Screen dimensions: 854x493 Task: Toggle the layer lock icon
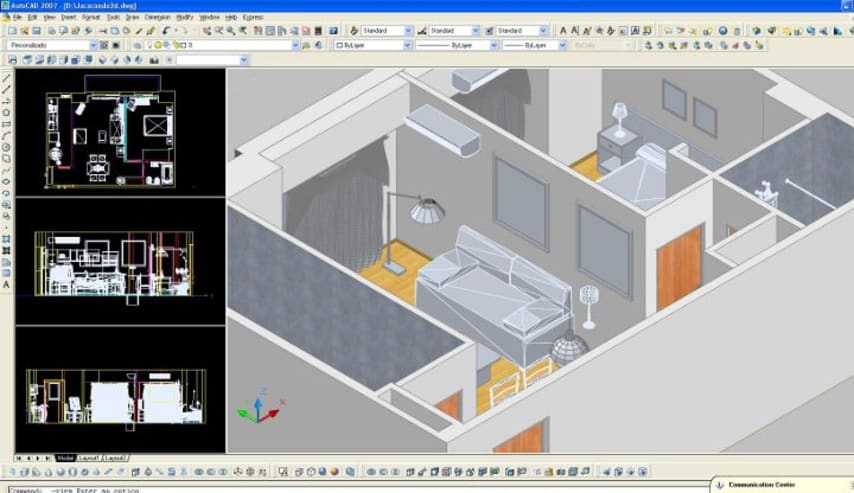(x=175, y=45)
